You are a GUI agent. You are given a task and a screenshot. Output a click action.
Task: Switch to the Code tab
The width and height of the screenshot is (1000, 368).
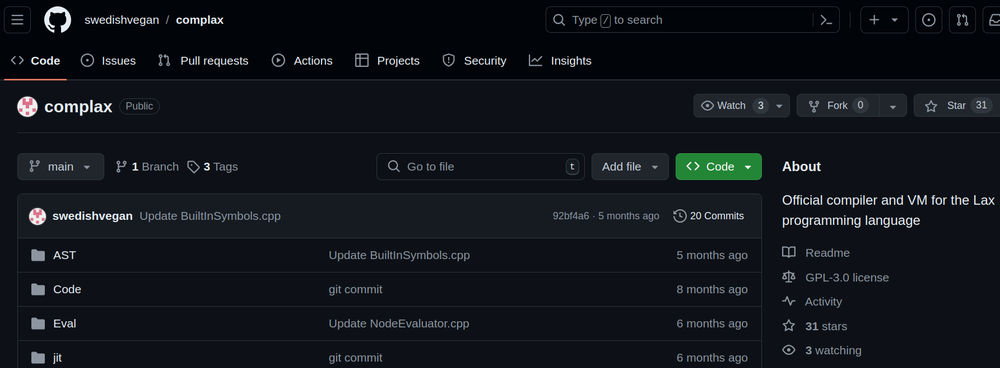36,61
